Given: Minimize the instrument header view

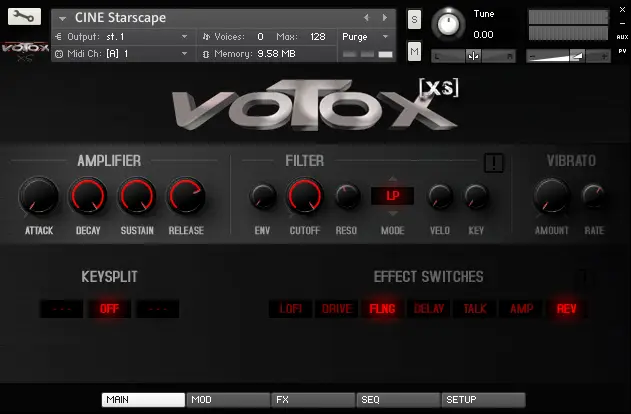Looking at the screenshot, I should [x=622, y=24].
